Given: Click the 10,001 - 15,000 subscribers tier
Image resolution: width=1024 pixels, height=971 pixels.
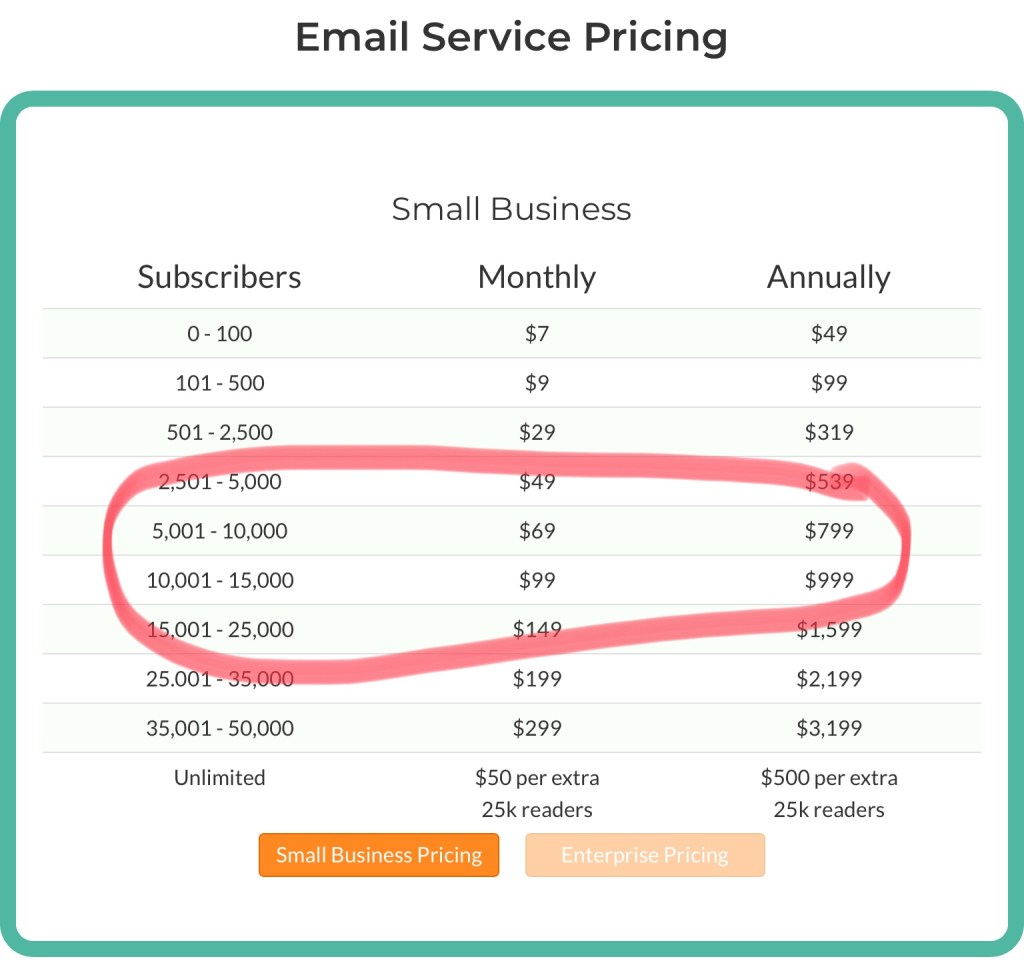Looking at the screenshot, I should [x=220, y=580].
